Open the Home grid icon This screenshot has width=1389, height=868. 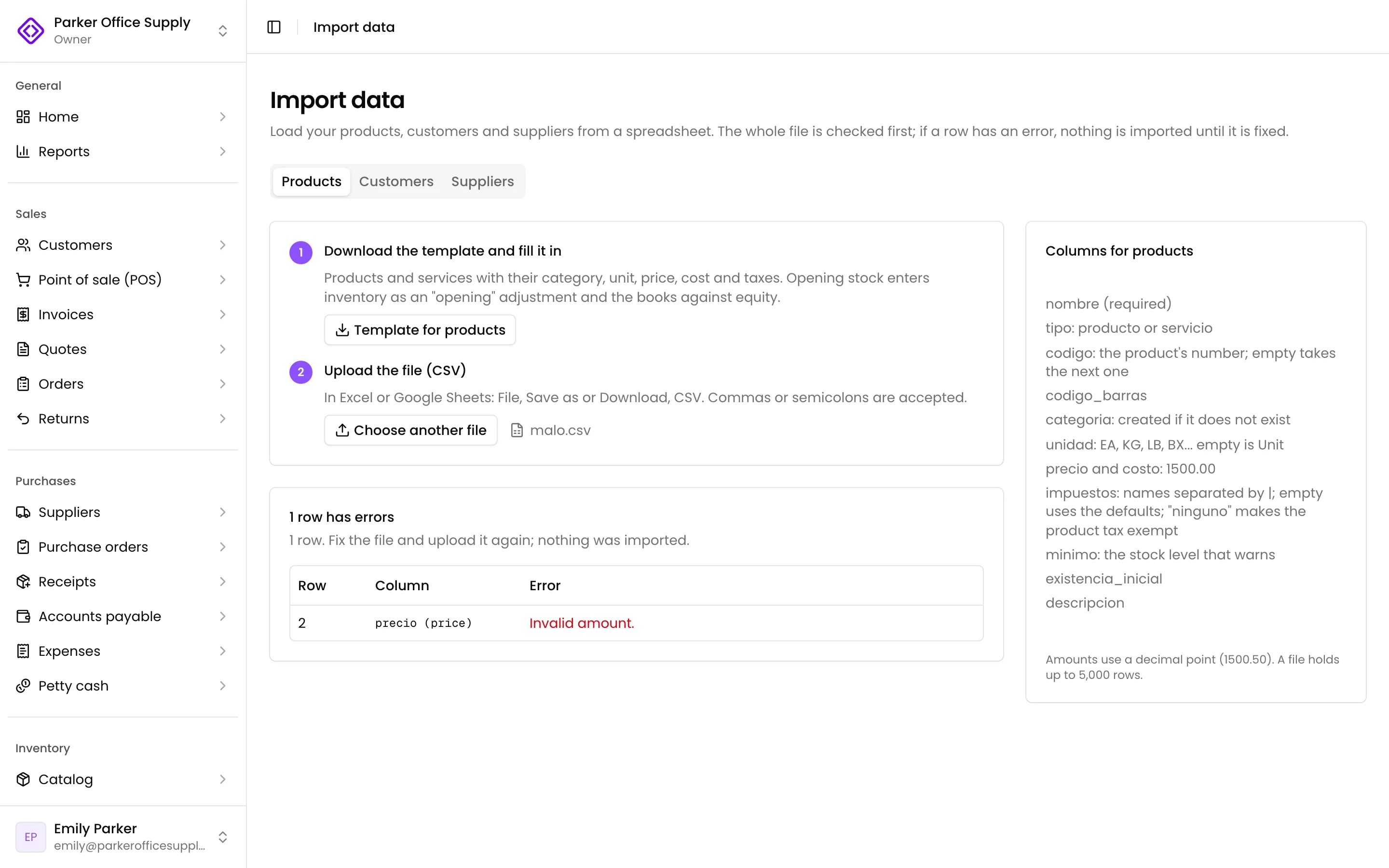coord(23,117)
